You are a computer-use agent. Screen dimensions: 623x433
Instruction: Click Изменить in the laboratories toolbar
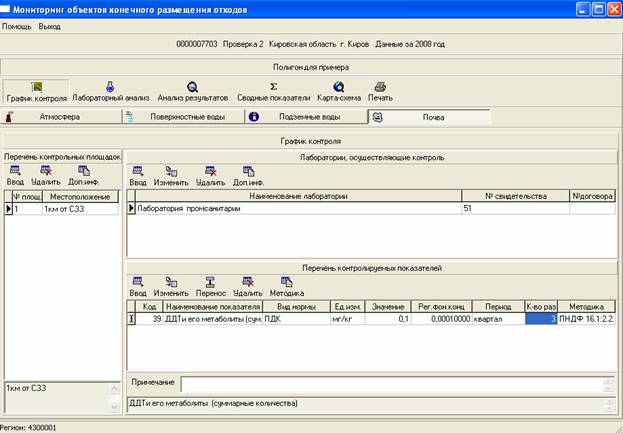coord(172,176)
